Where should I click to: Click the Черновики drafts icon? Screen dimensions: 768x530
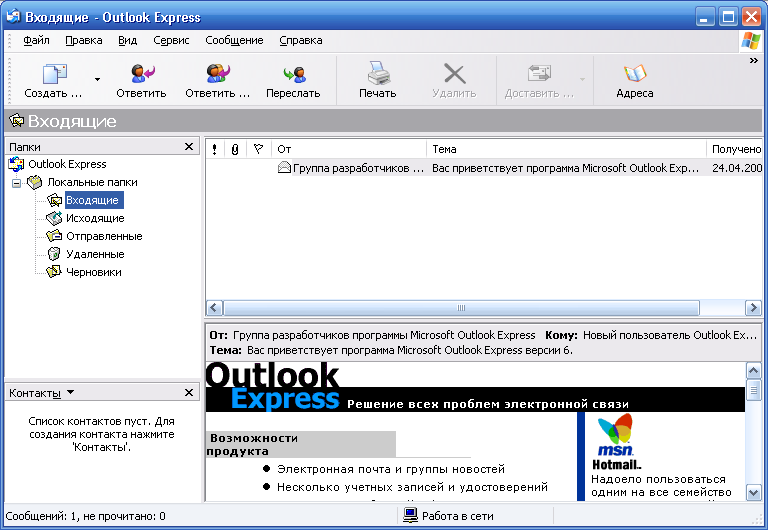pyautogui.click(x=54, y=272)
